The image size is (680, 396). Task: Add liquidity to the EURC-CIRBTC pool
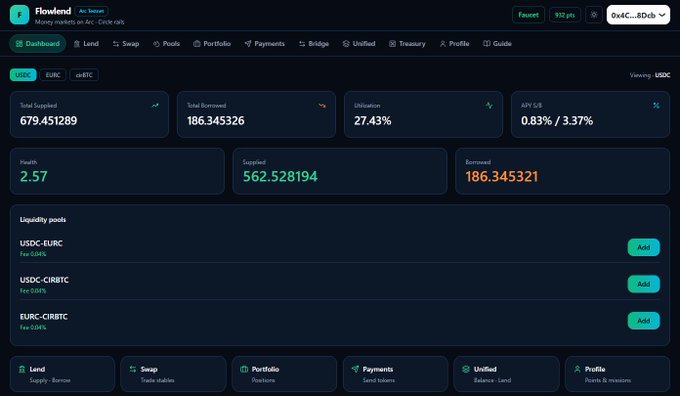644,321
